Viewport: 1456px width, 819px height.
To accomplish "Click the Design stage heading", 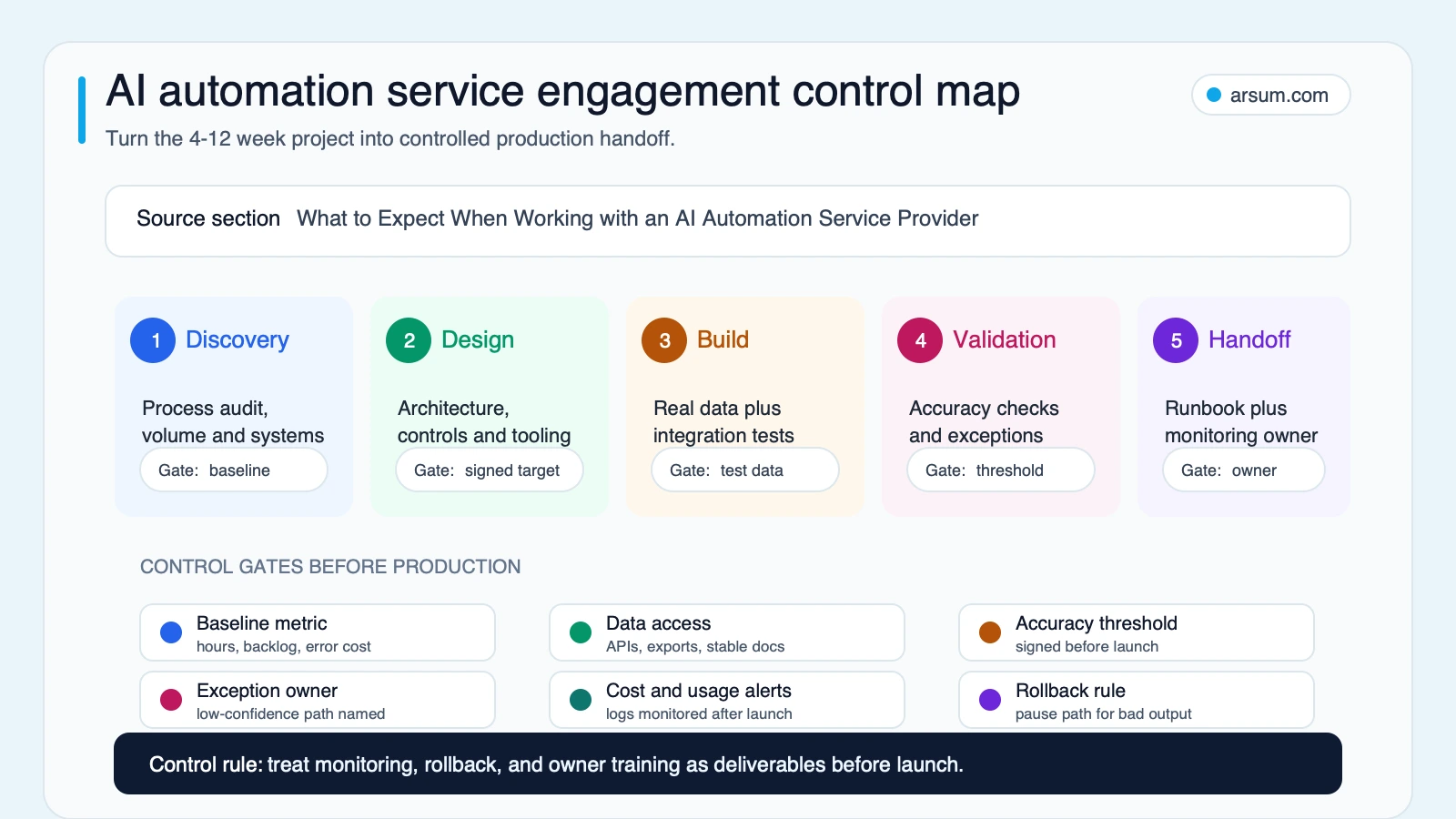I will tap(478, 339).
